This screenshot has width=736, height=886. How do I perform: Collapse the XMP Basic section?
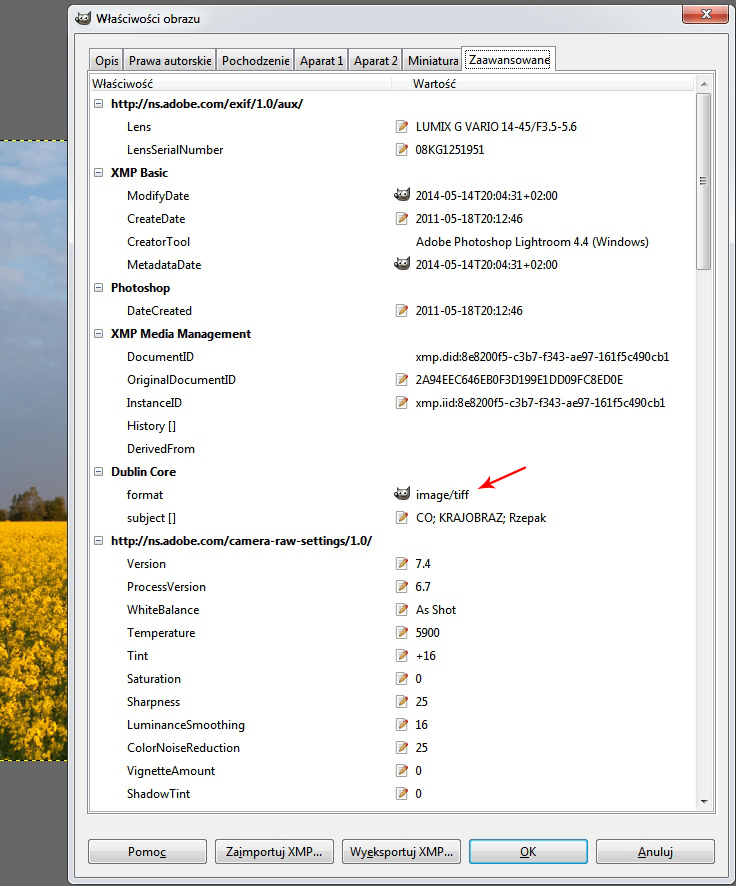tap(98, 173)
